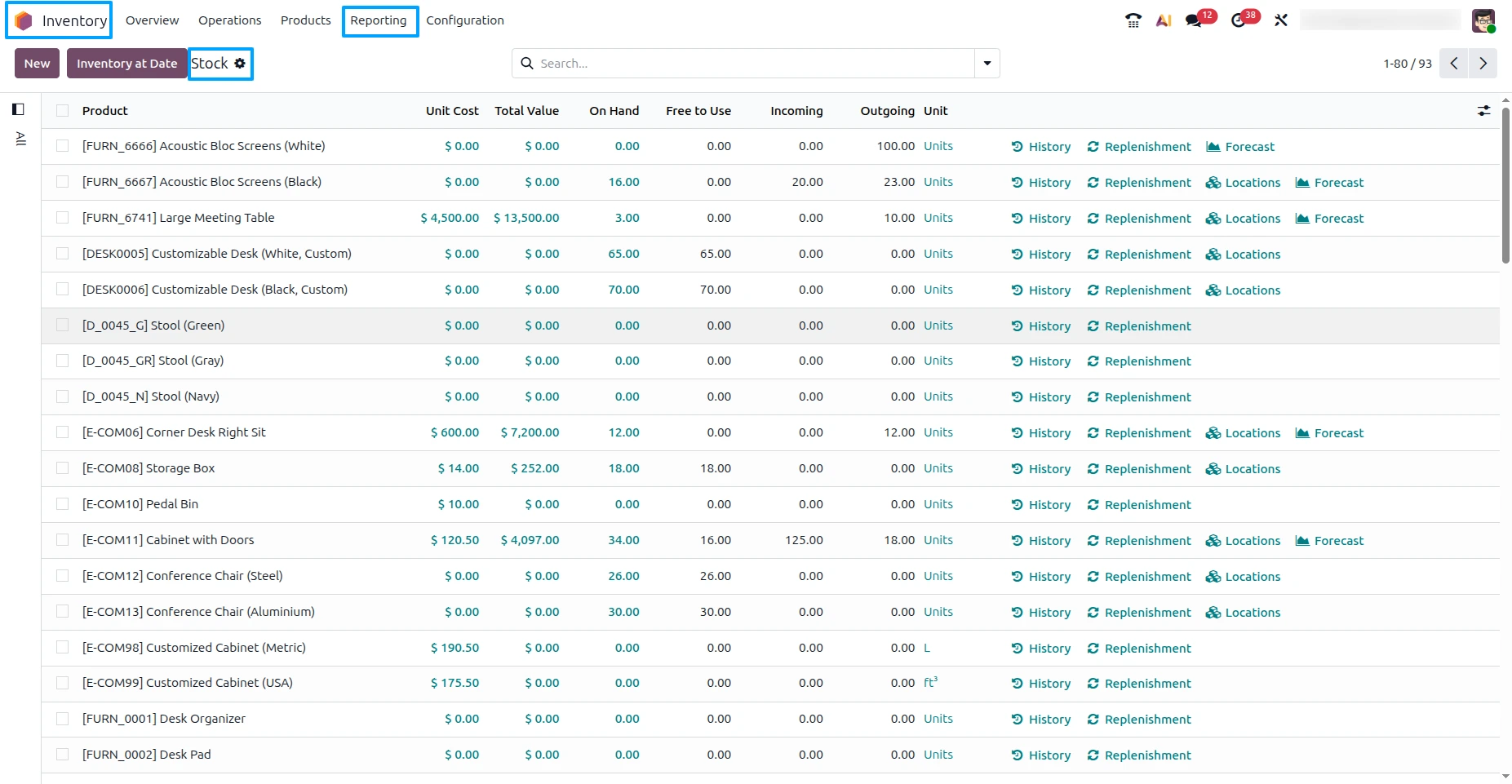This screenshot has height=784, width=1512.
Task: Open the Configuration menu
Action: 465,20
